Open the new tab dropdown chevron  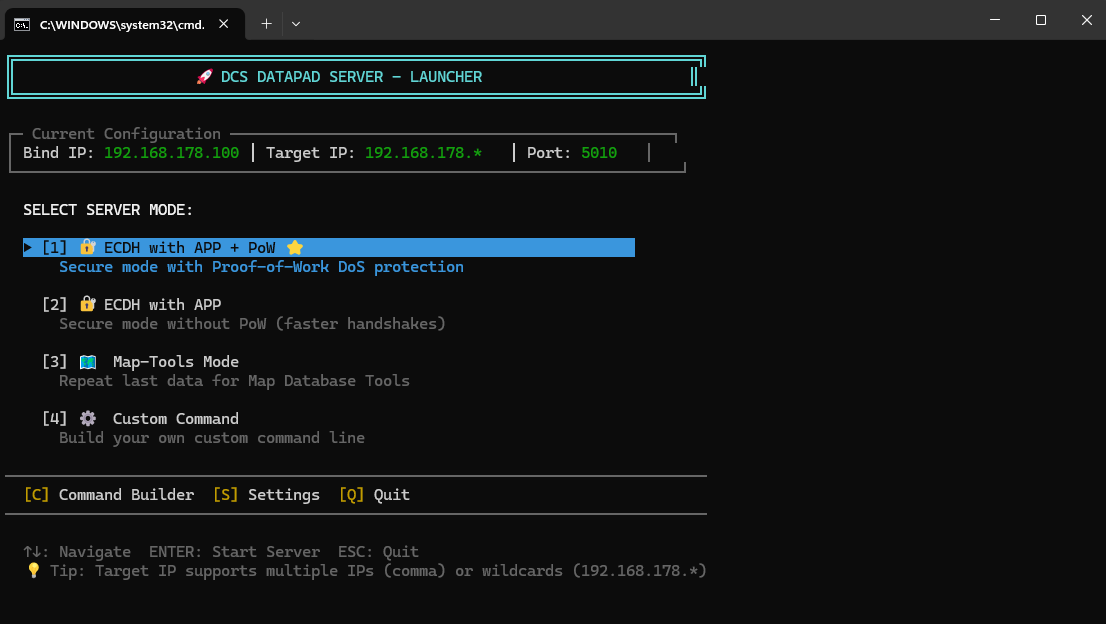point(296,22)
